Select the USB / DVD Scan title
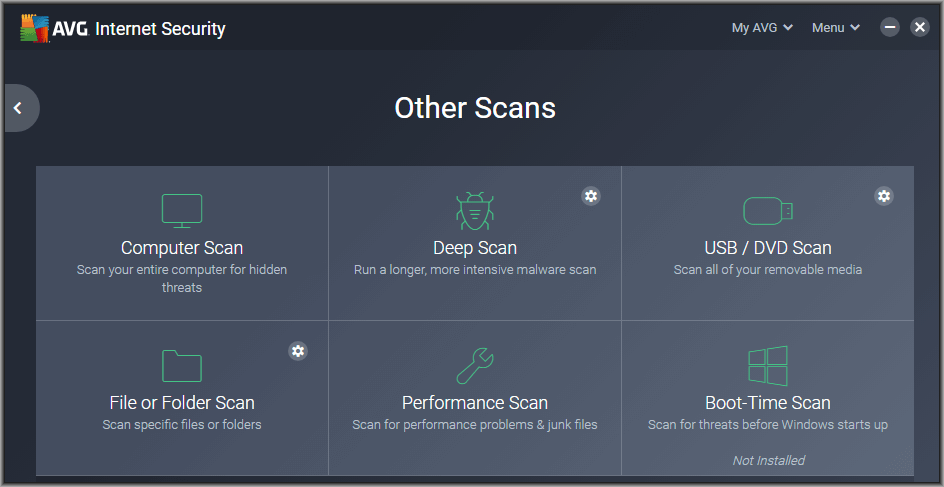The height and width of the screenshot is (487, 944). pyautogui.click(x=768, y=248)
